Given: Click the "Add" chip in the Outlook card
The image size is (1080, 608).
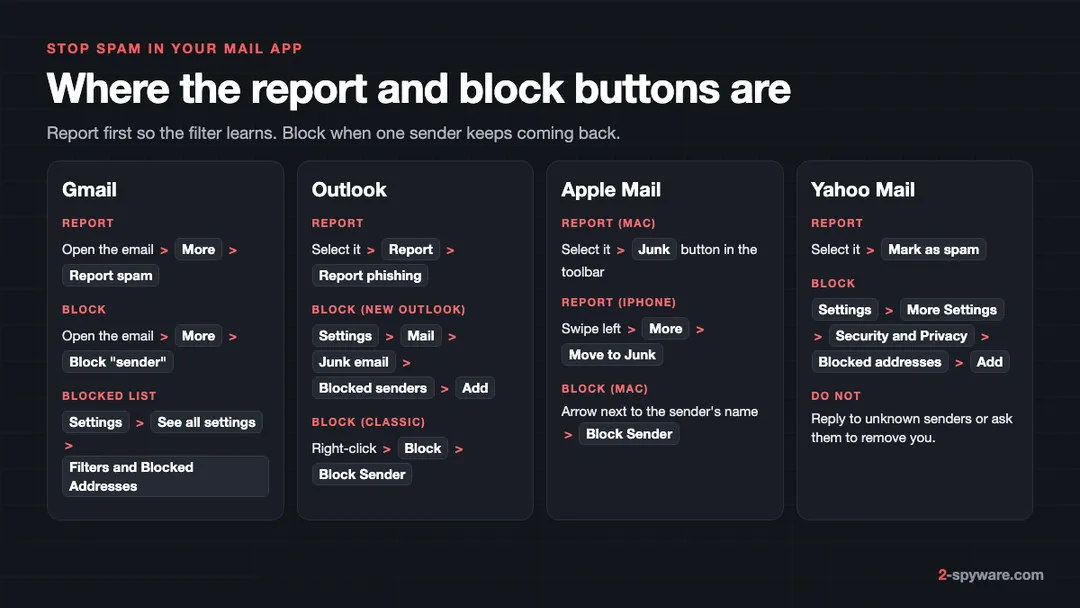Looking at the screenshot, I should (475, 388).
